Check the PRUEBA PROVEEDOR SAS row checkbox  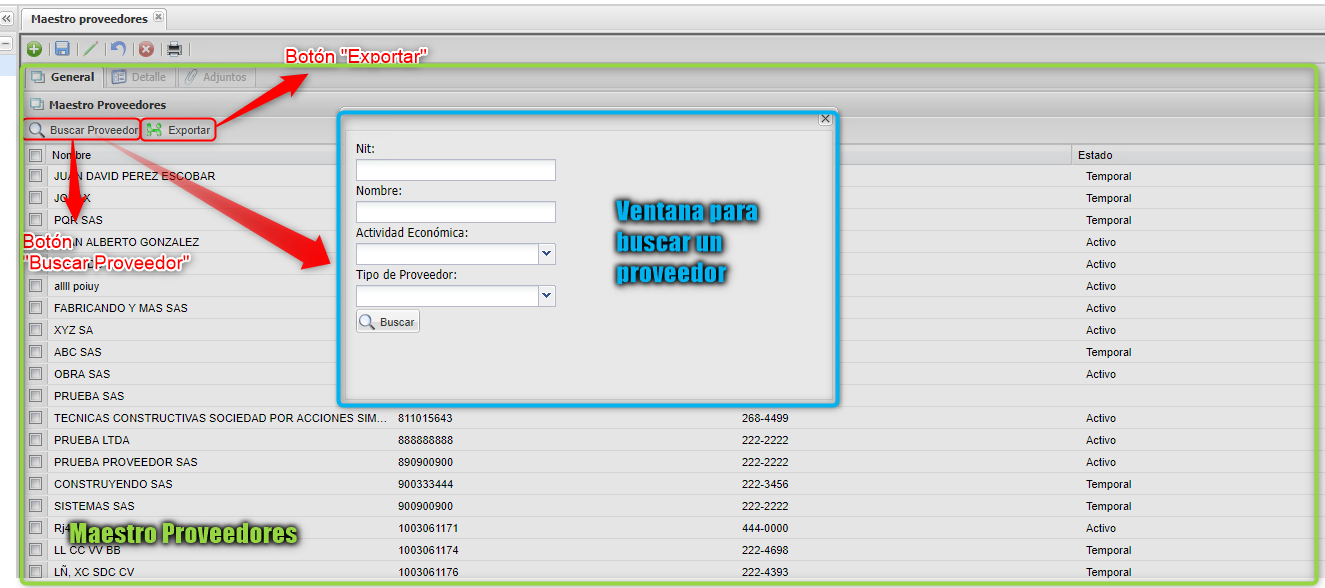tap(36, 462)
